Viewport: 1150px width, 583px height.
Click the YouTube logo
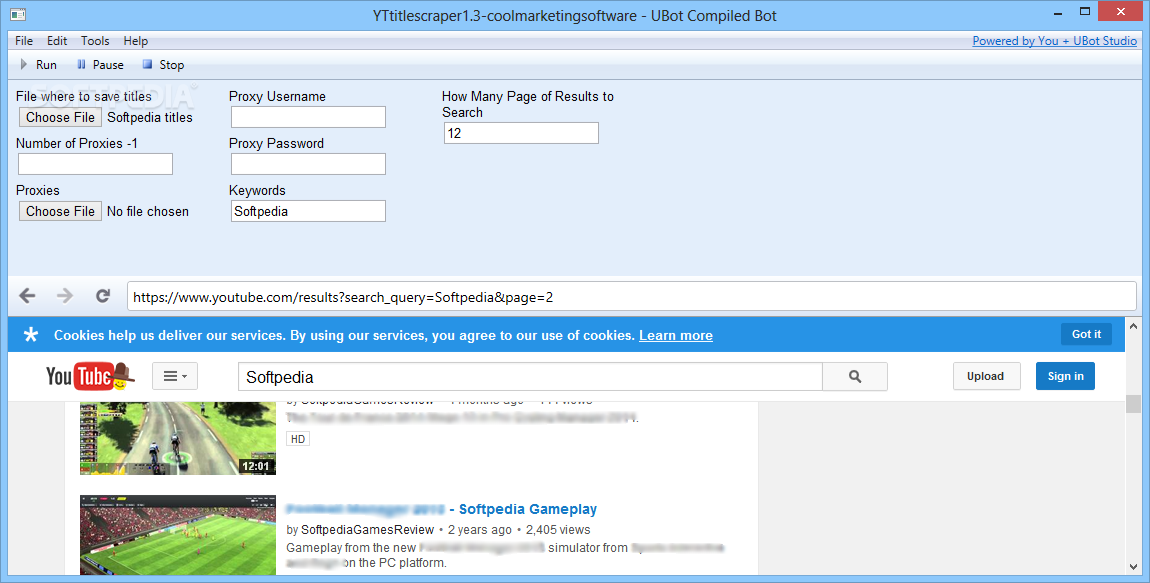pos(90,376)
